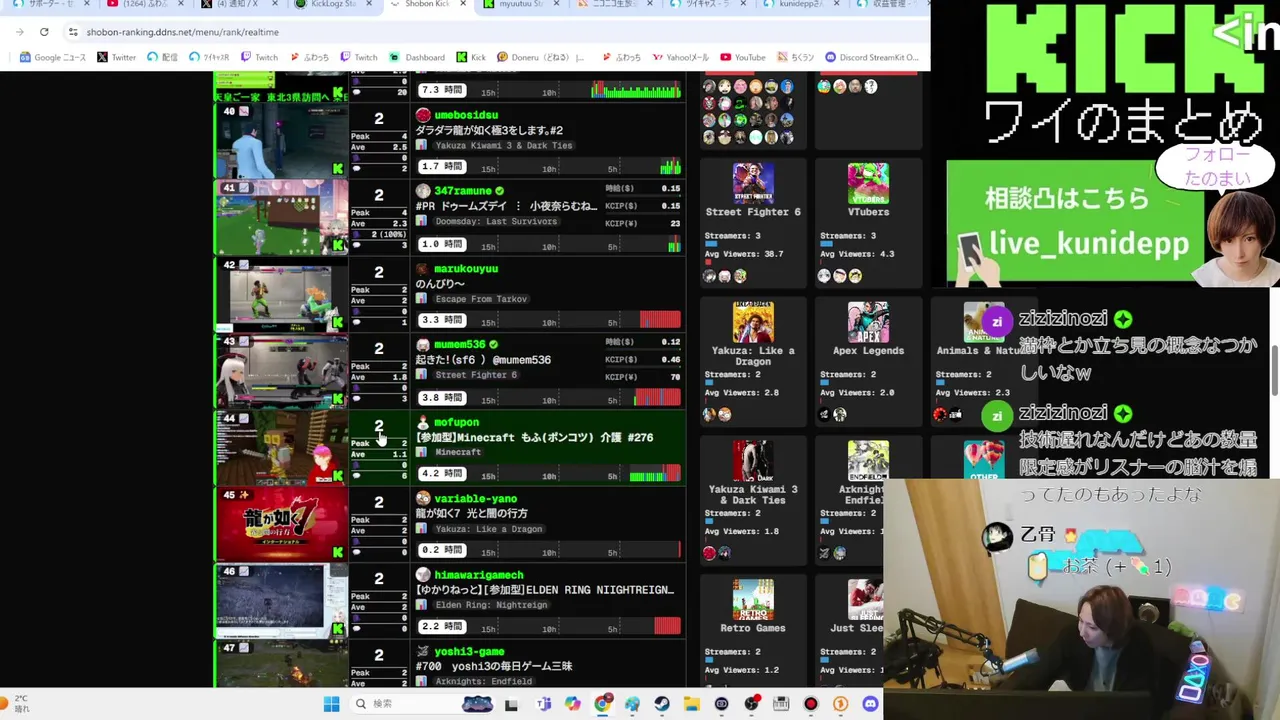1280x720 pixels.
Task: Switch to the ツイキャス browser tab
Action: pos(708,5)
